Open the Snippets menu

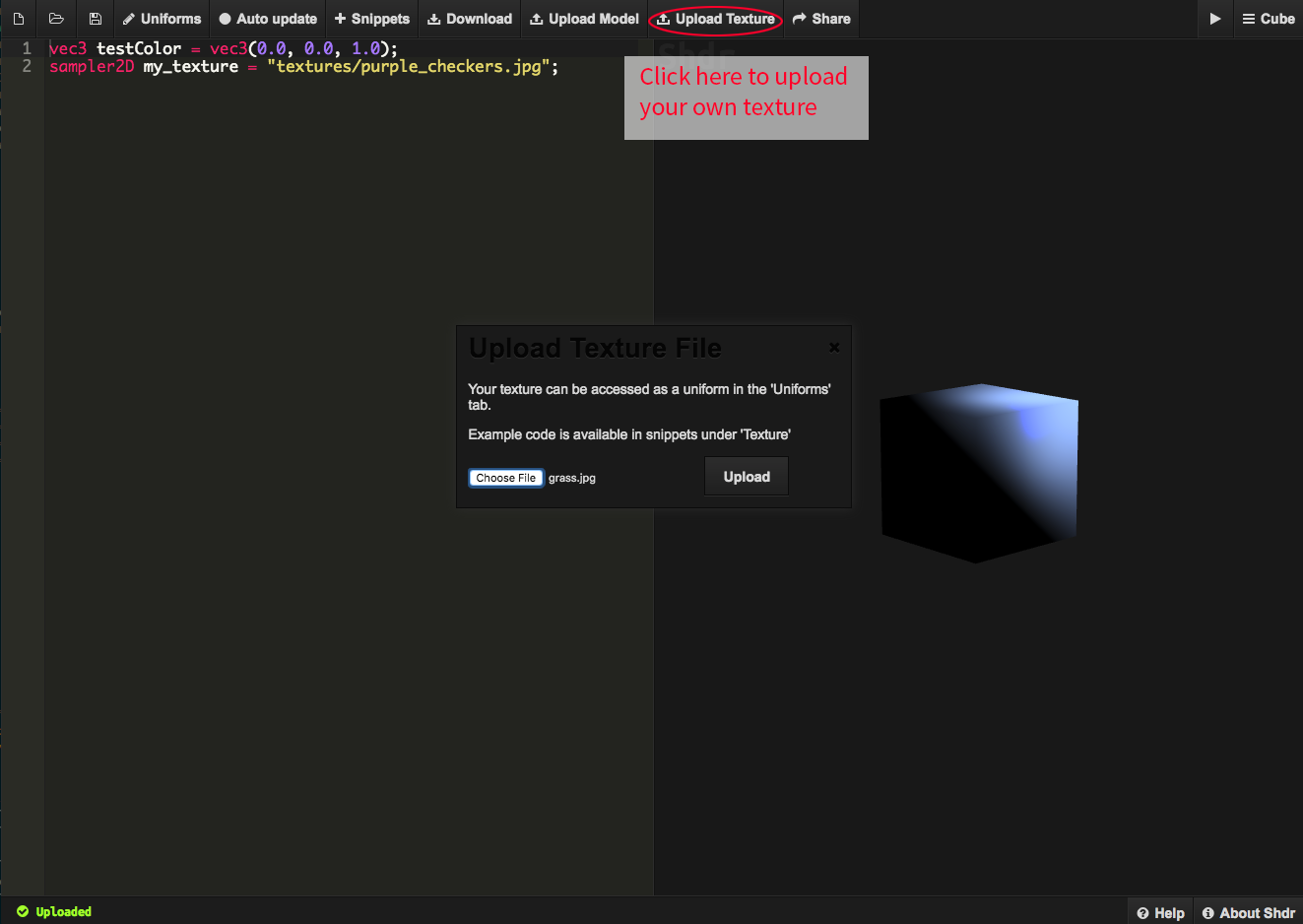point(372,19)
